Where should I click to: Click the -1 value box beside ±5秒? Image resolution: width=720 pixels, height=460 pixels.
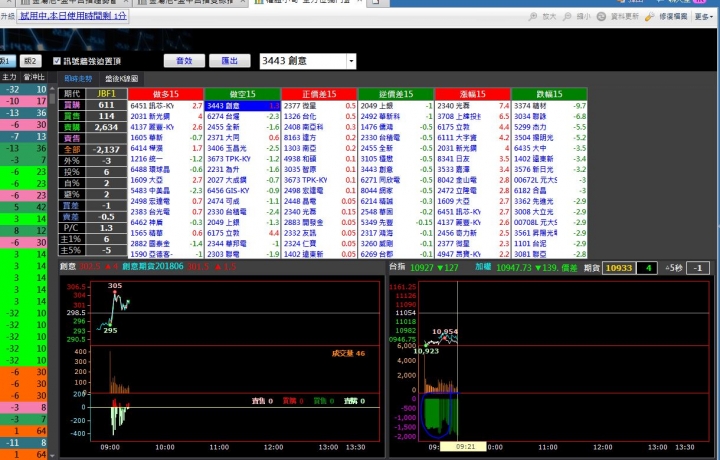click(x=698, y=268)
